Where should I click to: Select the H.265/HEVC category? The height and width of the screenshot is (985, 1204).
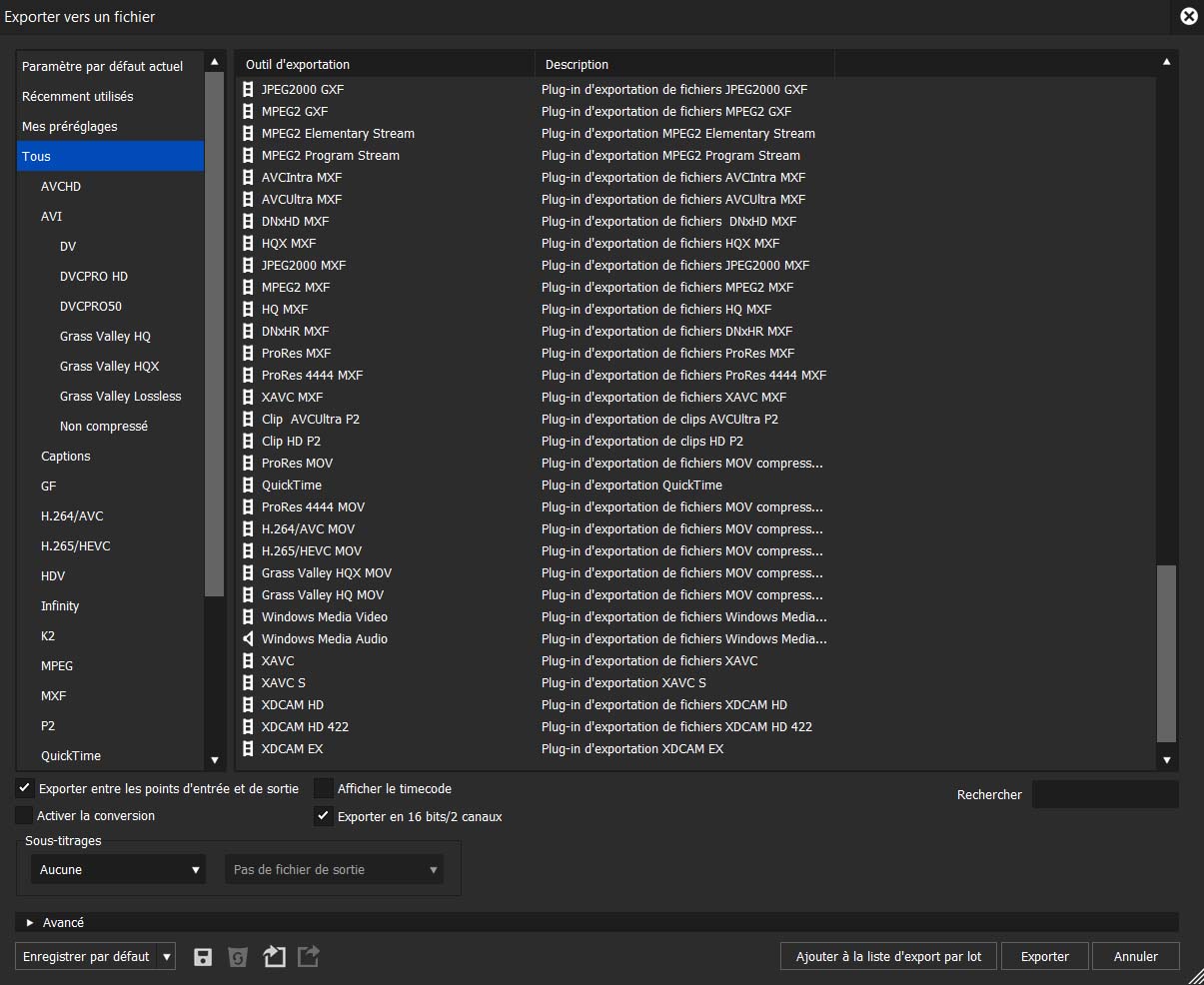point(110,545)
